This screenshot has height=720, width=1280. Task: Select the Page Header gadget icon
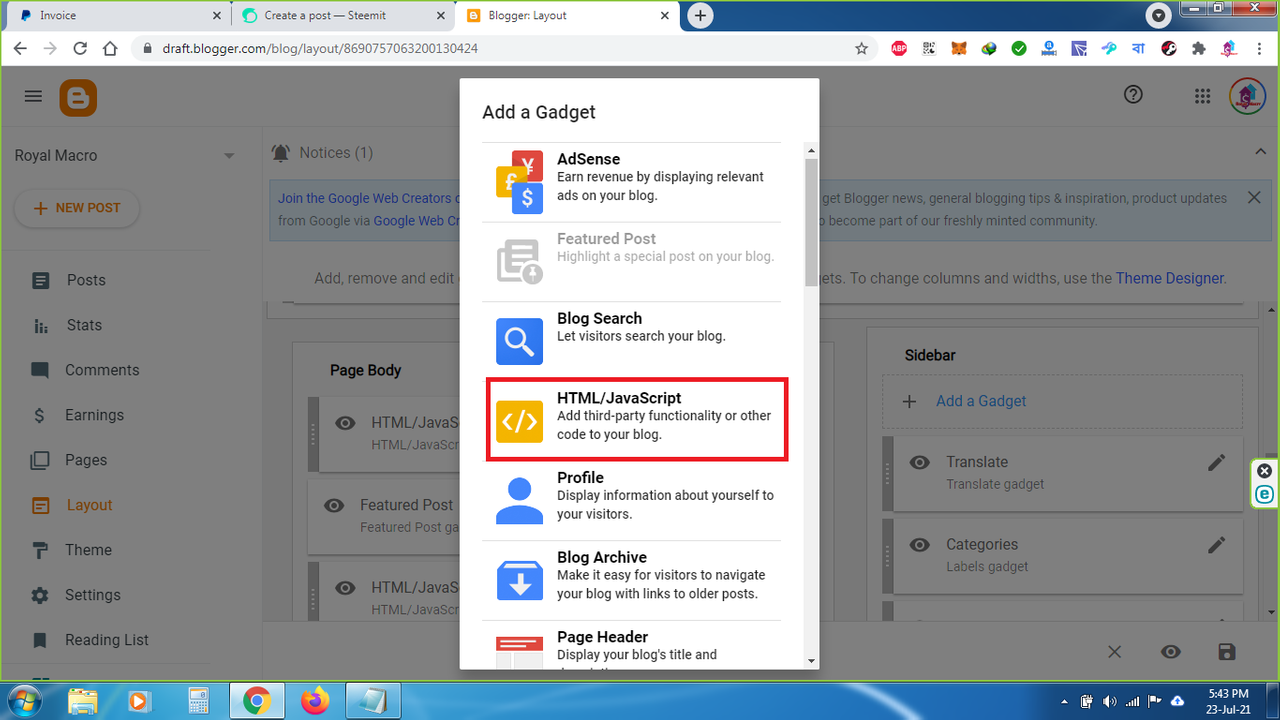(519, 652)
